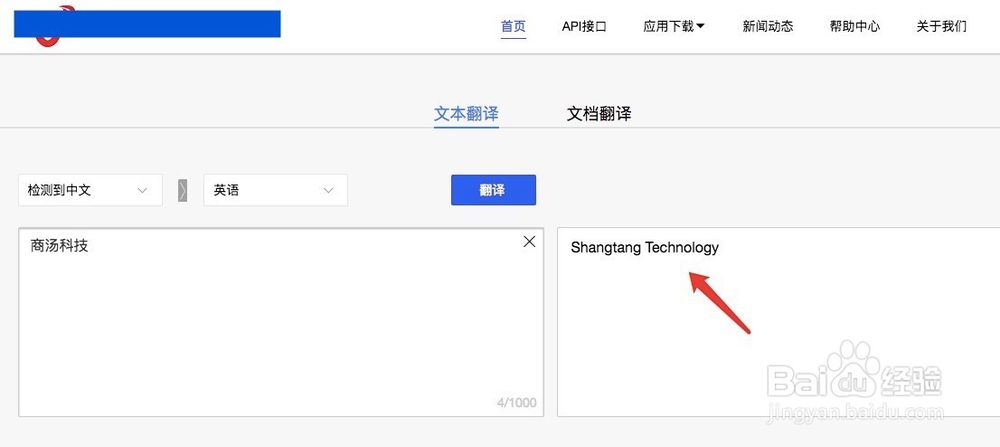Click the translated text Shangtang Technology
Screen dimensions: 1000x447
(x=644, y=247)
